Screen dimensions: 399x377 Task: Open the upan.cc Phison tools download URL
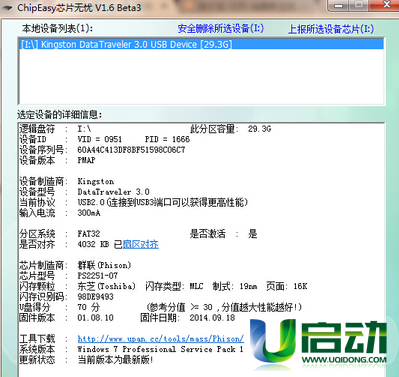[x=161, y=339]
